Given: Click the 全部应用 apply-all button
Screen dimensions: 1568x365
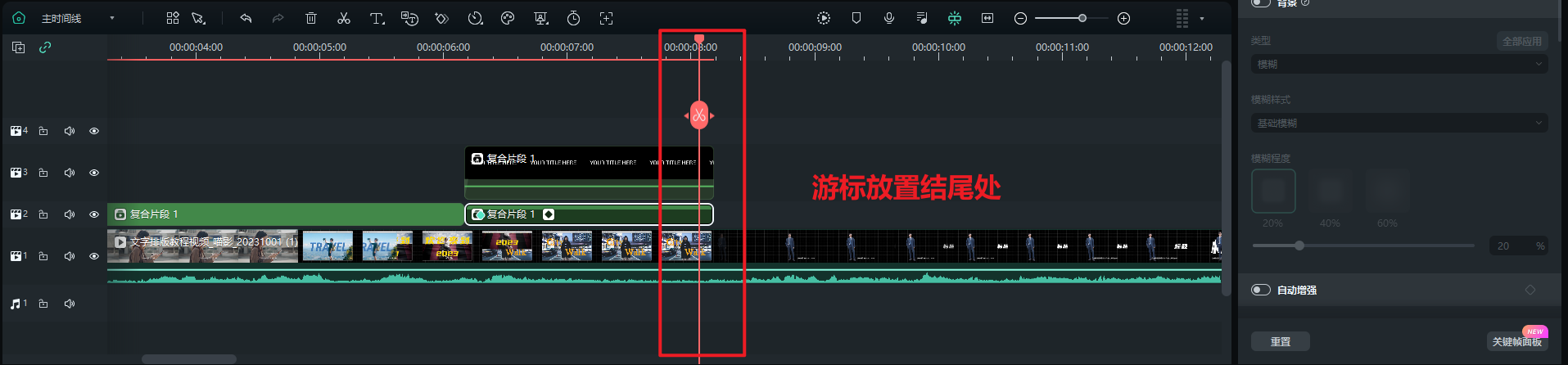Looking at the screenshot, I should pyautogui.click(x=1522, y=41).
